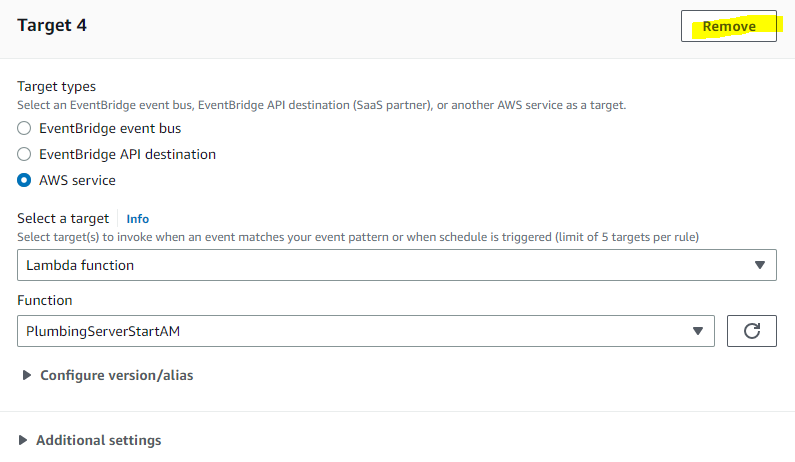Click the "AWS service" option label text

[77, 181]
